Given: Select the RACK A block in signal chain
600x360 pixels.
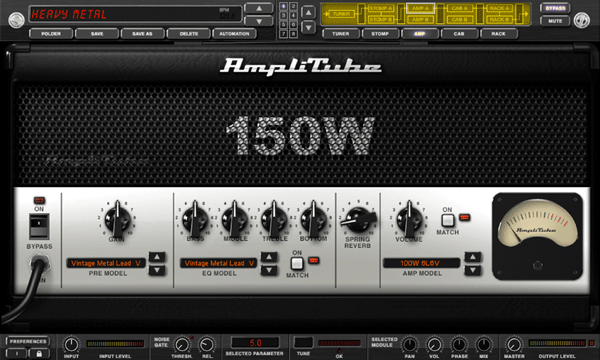Looking at the screenshot, I should [499, 8].
